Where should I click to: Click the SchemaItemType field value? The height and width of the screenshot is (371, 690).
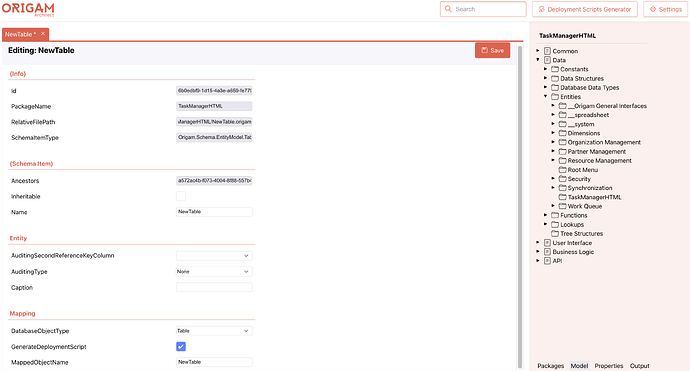[214, 137]
